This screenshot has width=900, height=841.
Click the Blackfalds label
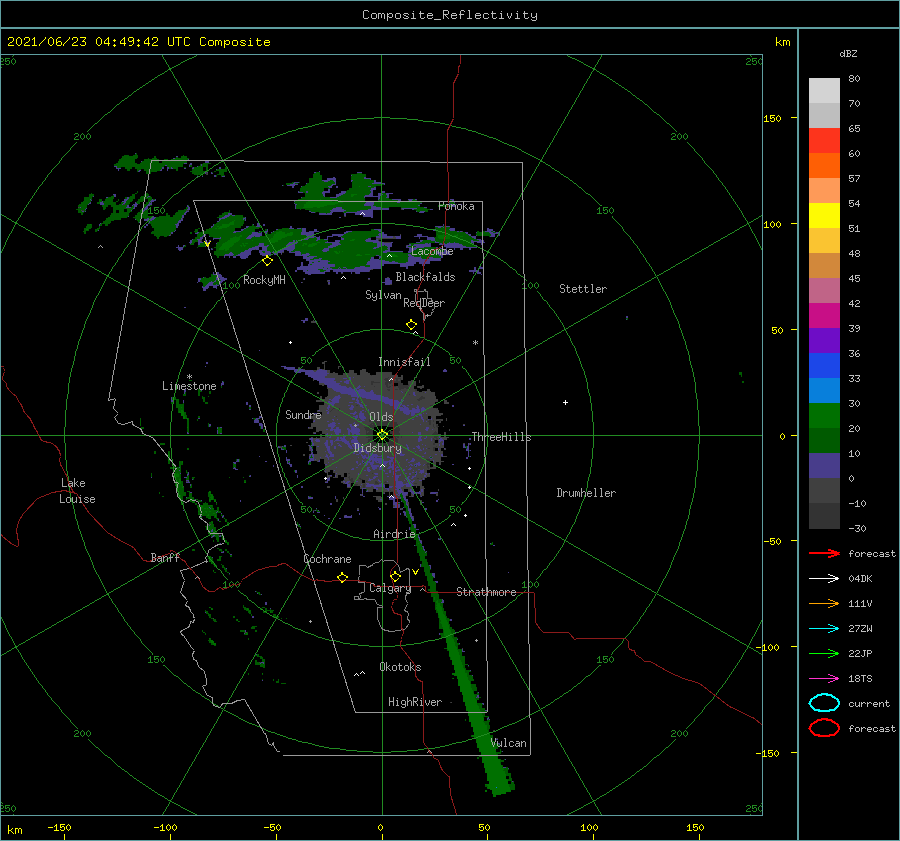[x=425, y=277]
